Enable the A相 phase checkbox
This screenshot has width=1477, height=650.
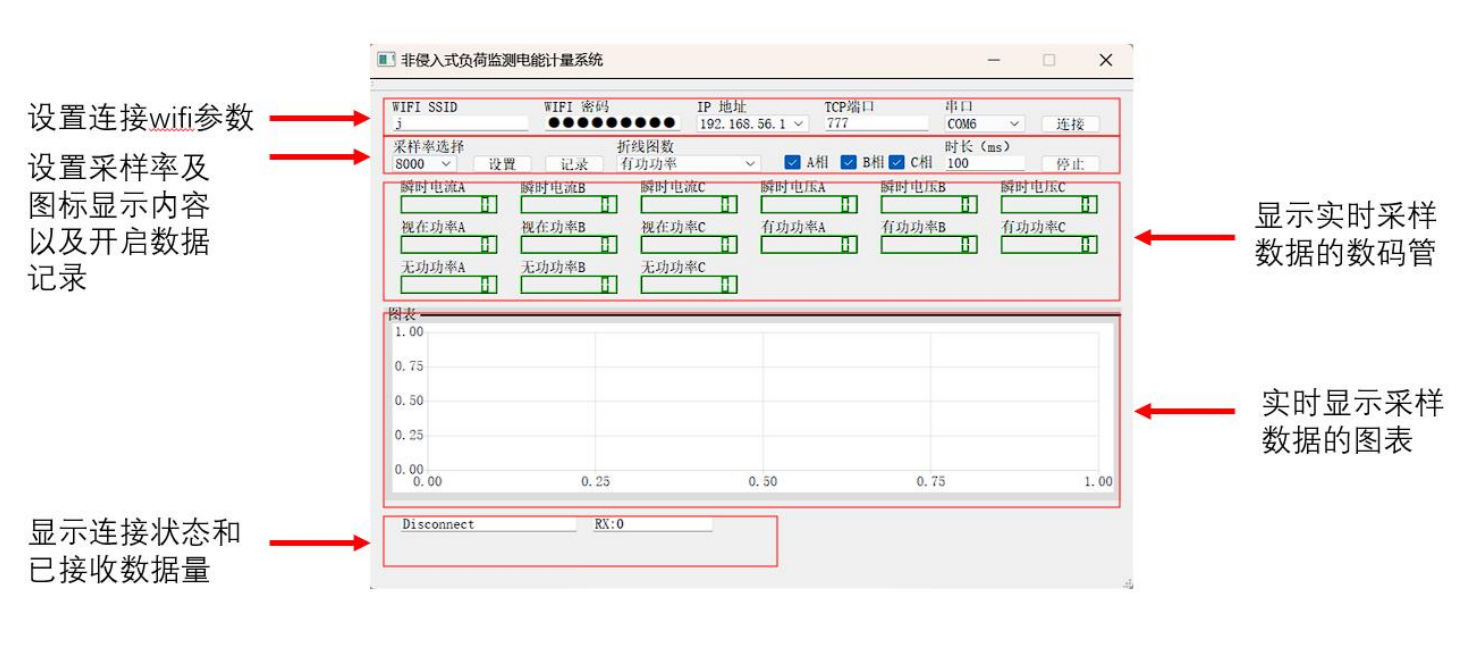point(792,162)
